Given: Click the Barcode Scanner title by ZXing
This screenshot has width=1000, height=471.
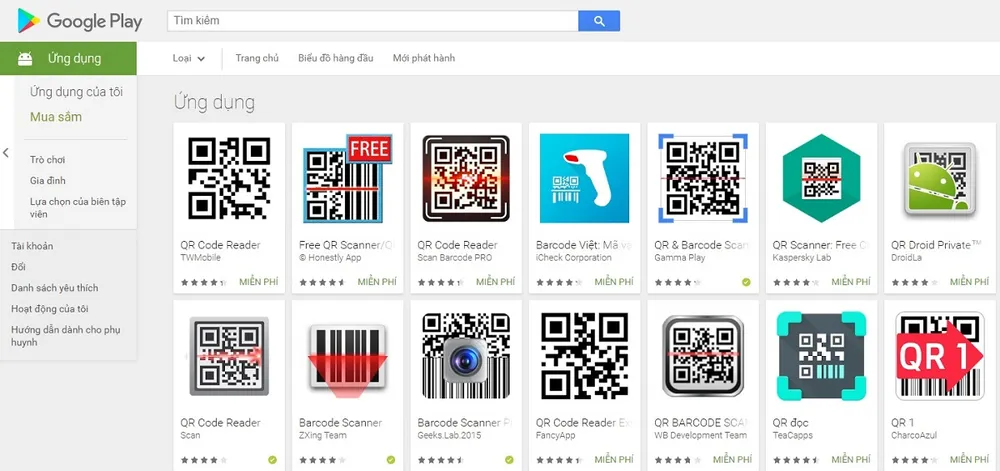Looking at the screenshot, I should click(x=341, y=423).
